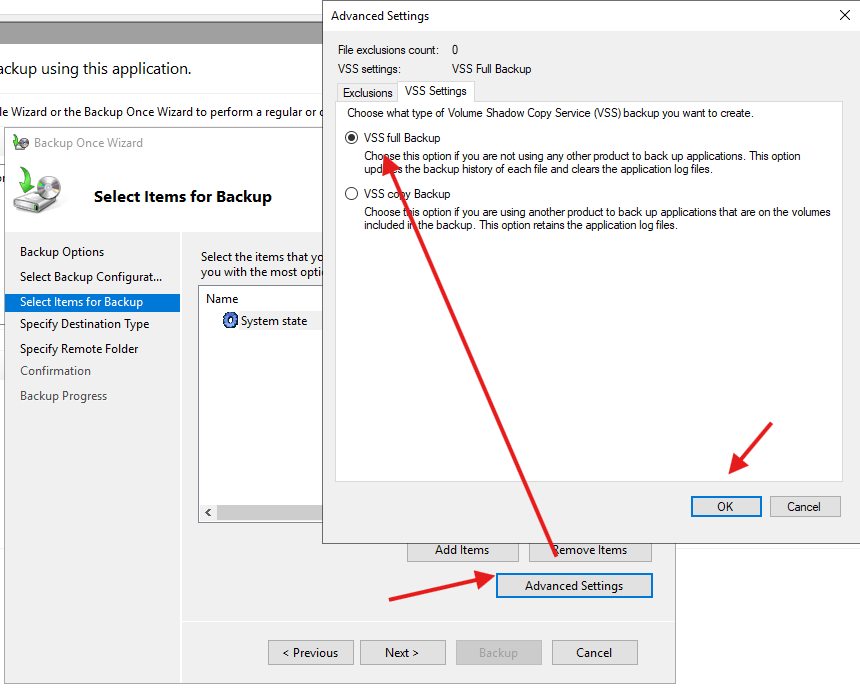860x700 pixels.
Task: Switch to the Exclusions tab
Action: pyautogui.click(x=368, y=92)
